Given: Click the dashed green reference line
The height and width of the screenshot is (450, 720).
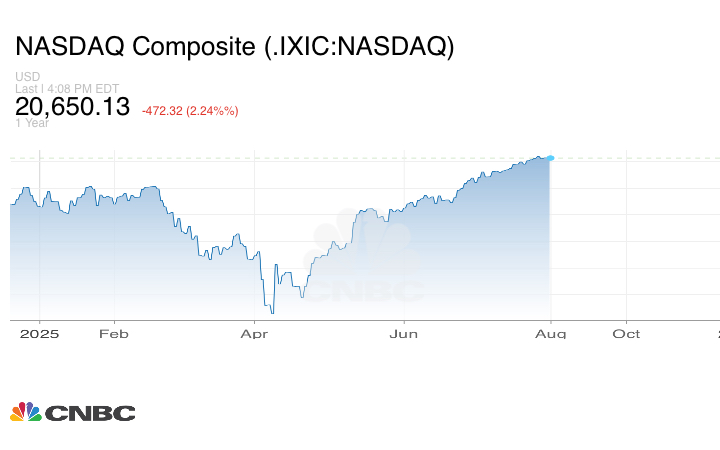Looking at the screenshot, I should (x=640, y=158).
